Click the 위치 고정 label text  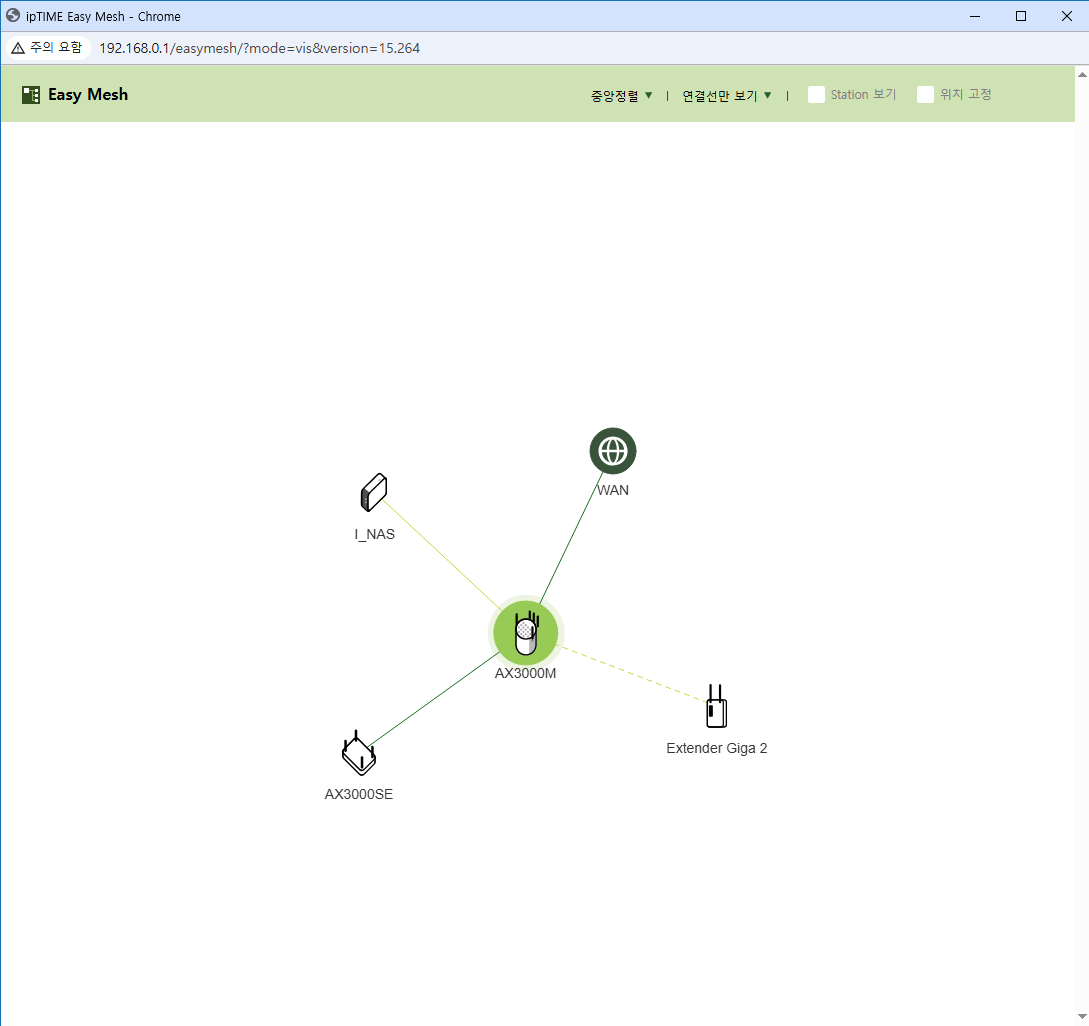(965, 94)
